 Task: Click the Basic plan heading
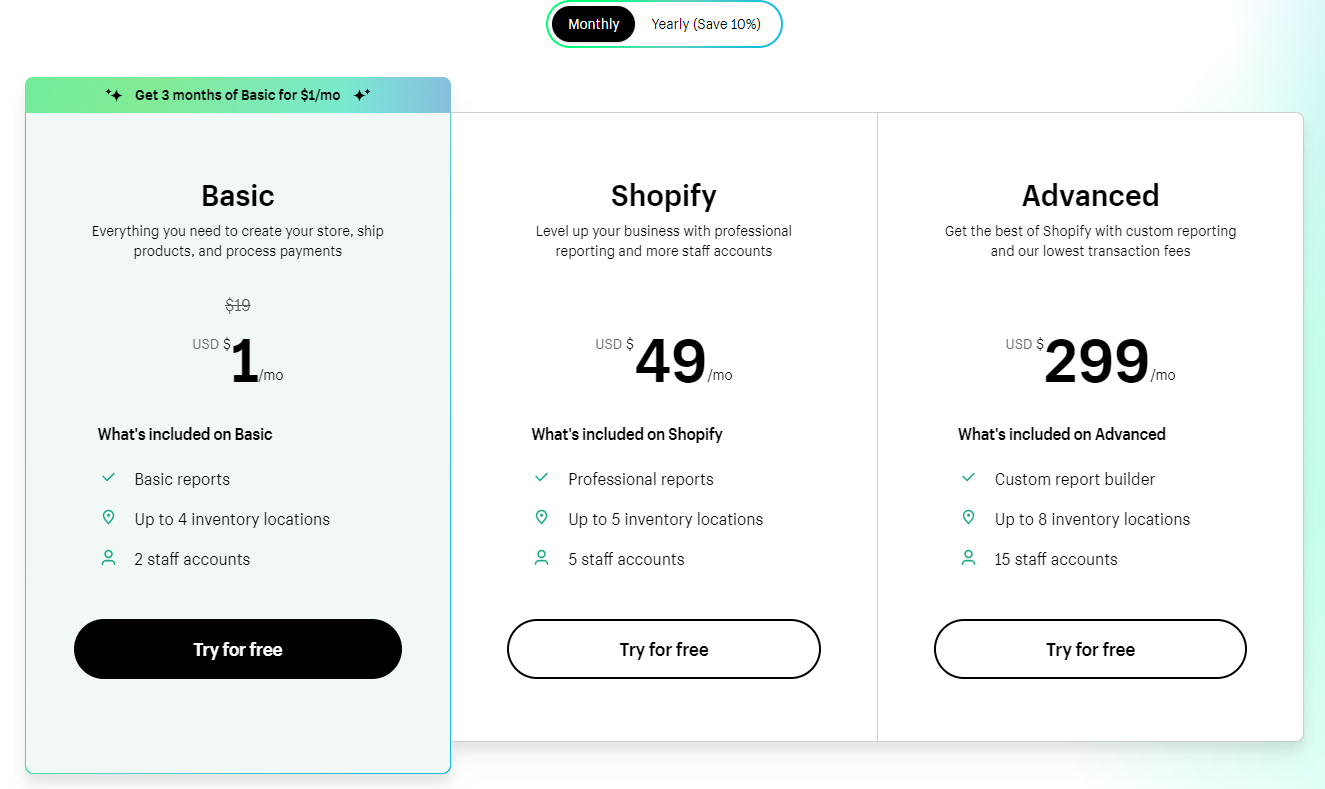(238, 195)
